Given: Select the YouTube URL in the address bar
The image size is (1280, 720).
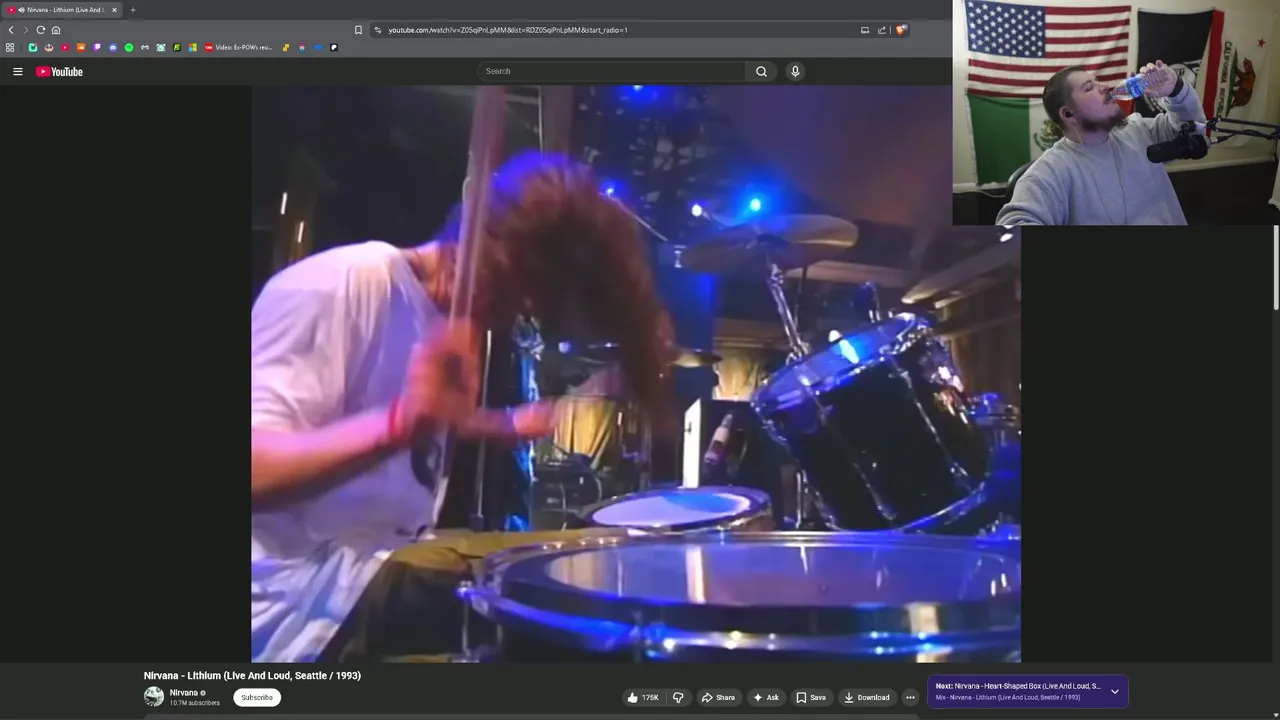Looking at the screenshot, I should click(x=508, y=30).
